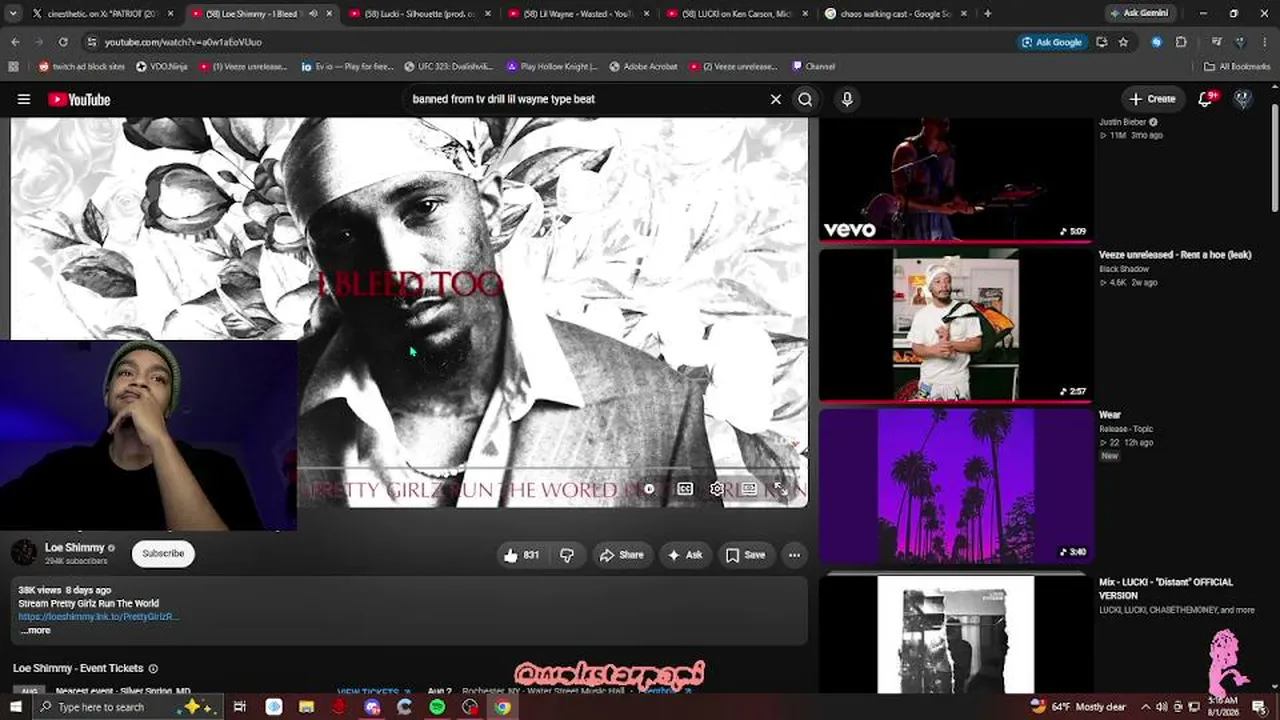1280x720 pixels.
Task: Dislike the Loe Shimmy video
Action: click(x=567, y=555)
